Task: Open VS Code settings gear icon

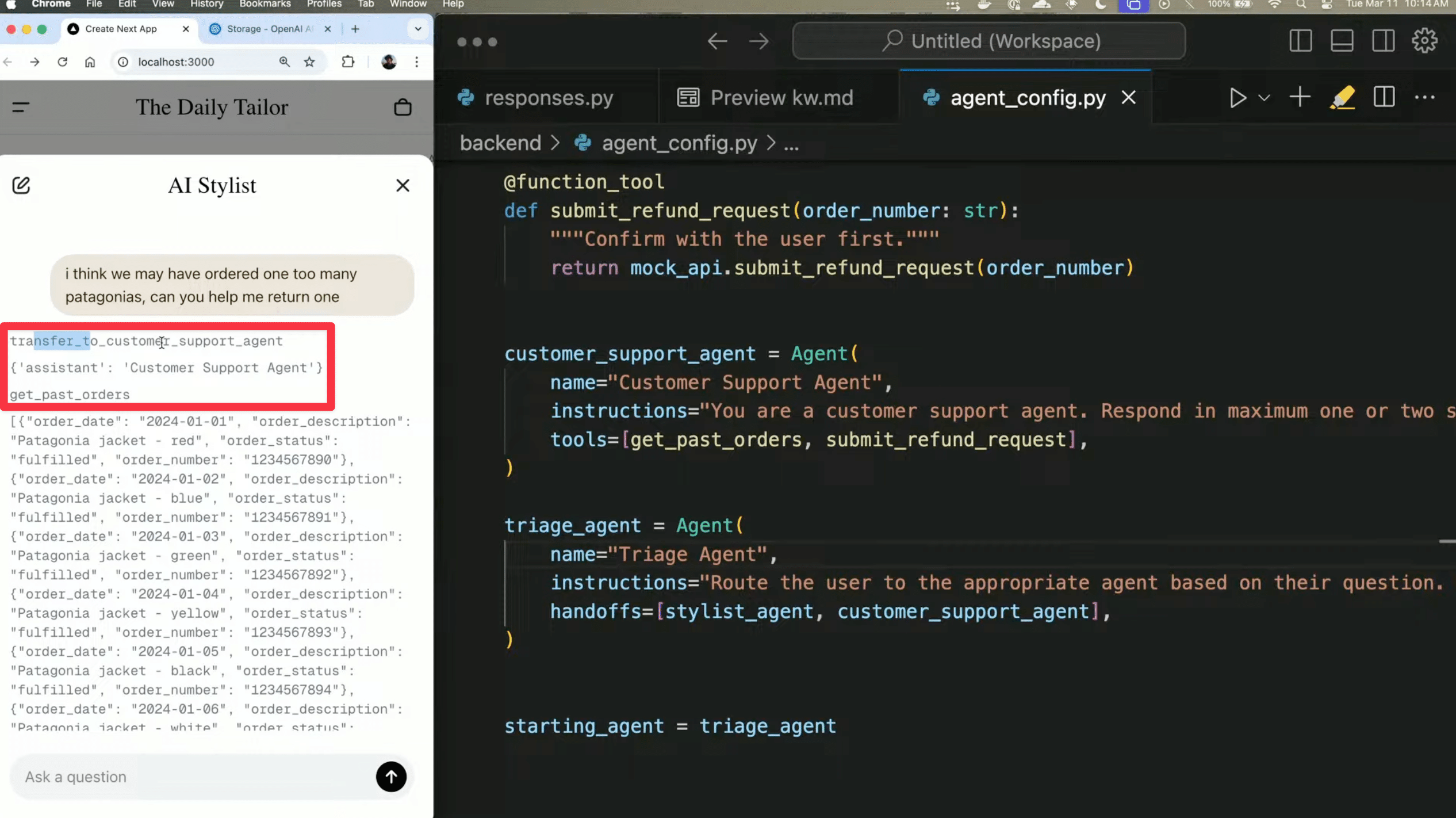Action: click(x=1424, y=41)
